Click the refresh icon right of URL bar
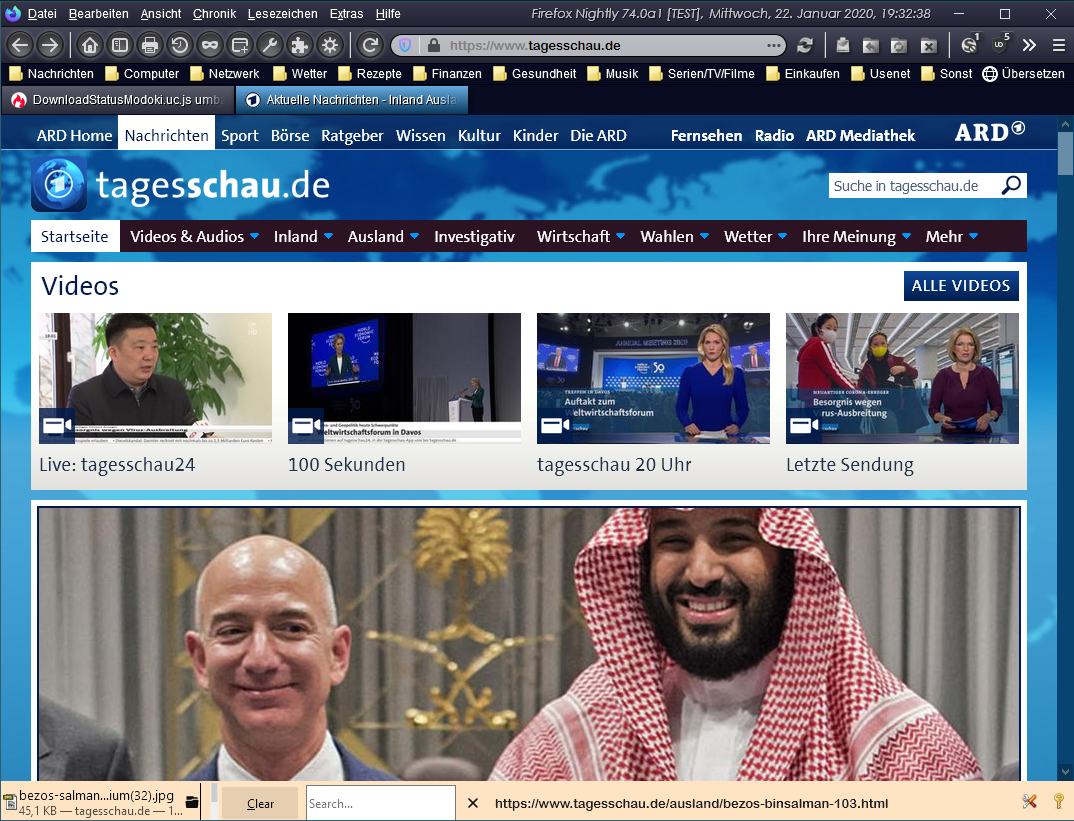 click(x=805, y=45)
